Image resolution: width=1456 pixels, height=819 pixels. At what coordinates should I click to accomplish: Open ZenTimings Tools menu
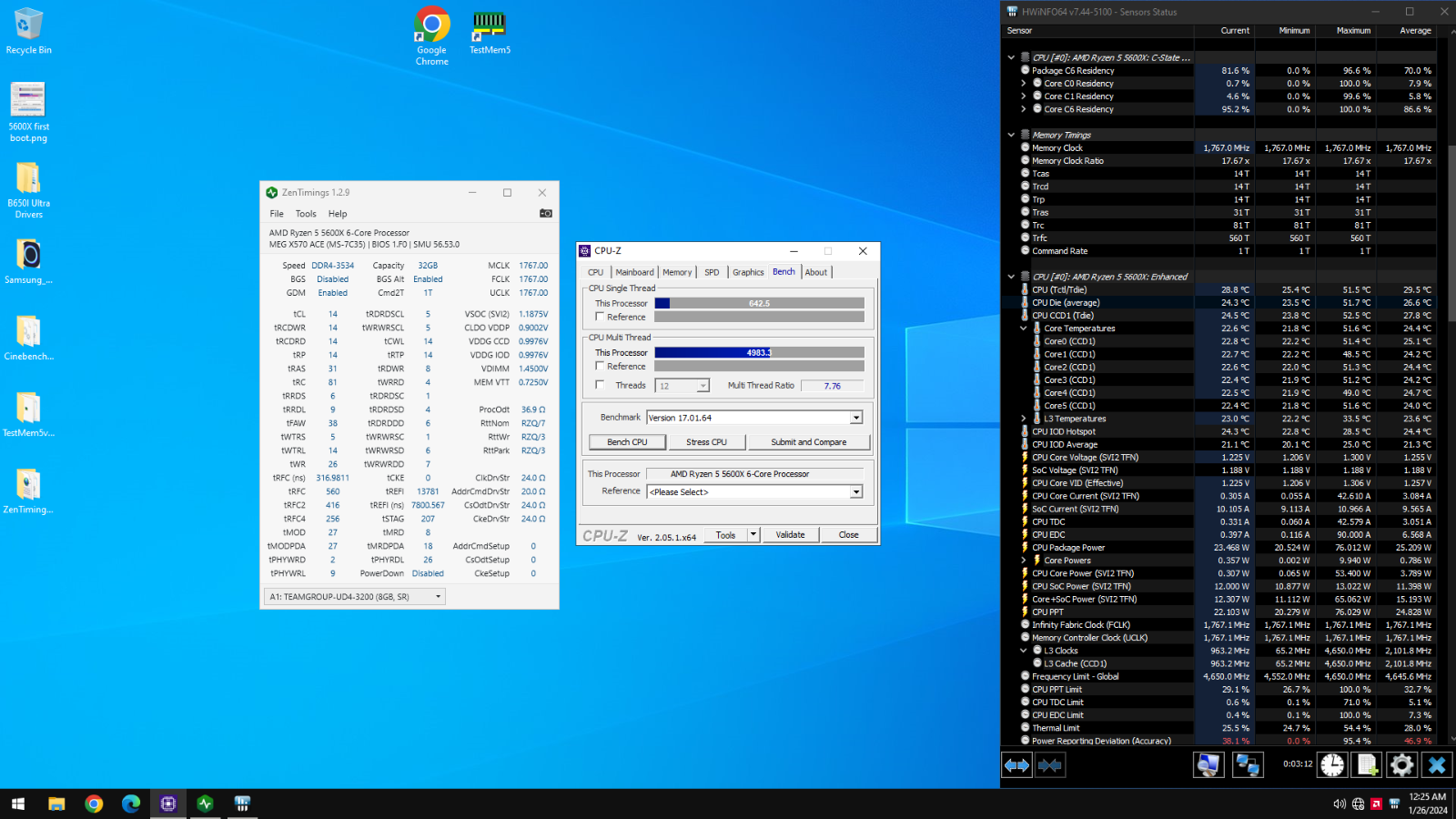pos(306,214)
